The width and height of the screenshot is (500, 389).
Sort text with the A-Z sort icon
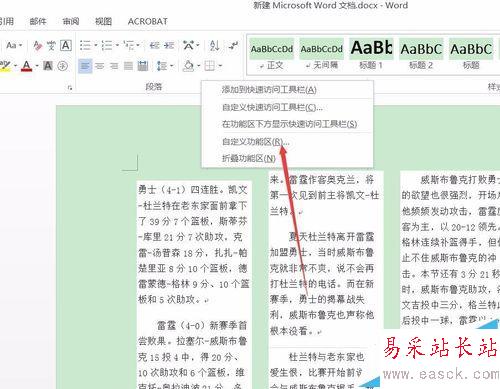pyautogui.click(x=214, y=45)
